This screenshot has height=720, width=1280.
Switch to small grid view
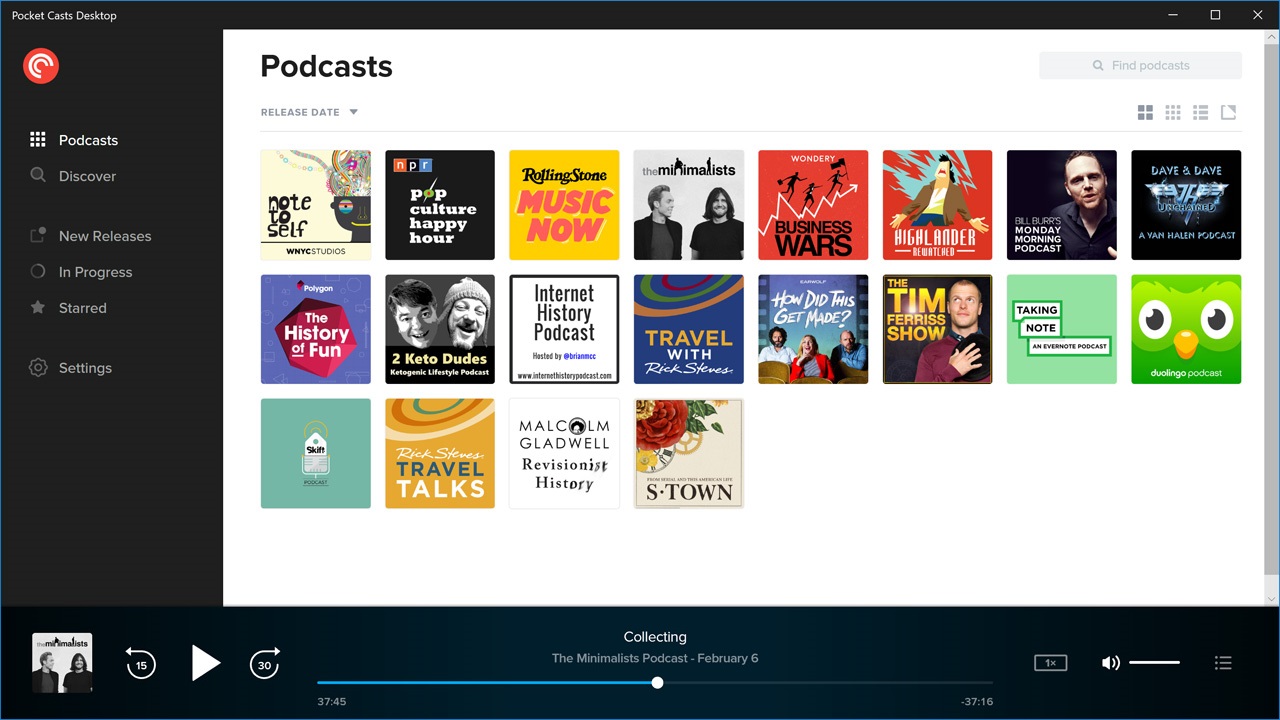pos(1172,111)
